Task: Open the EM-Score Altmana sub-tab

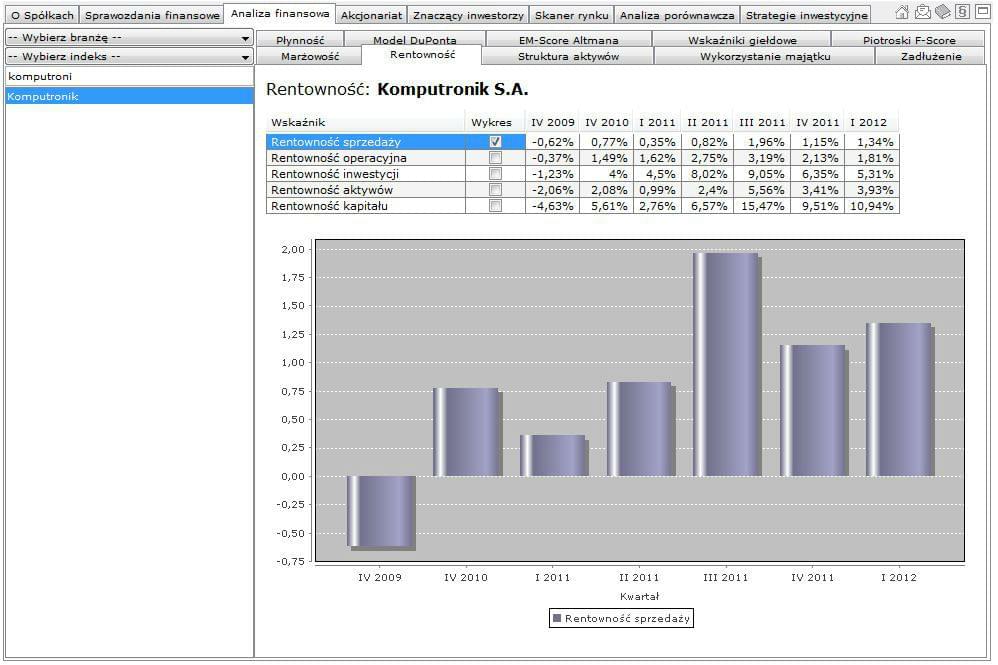Action: [x=568, y=40]
